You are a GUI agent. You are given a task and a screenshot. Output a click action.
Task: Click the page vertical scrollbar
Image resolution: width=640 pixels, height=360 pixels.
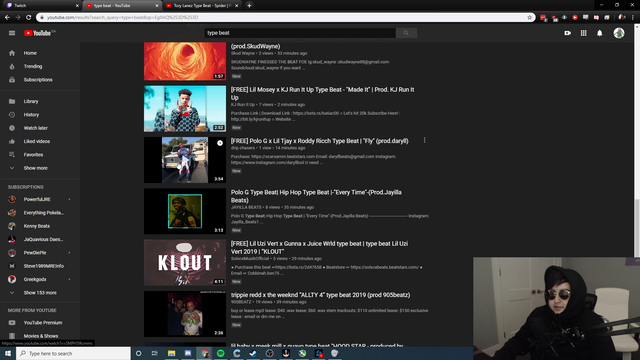[637, 227]
